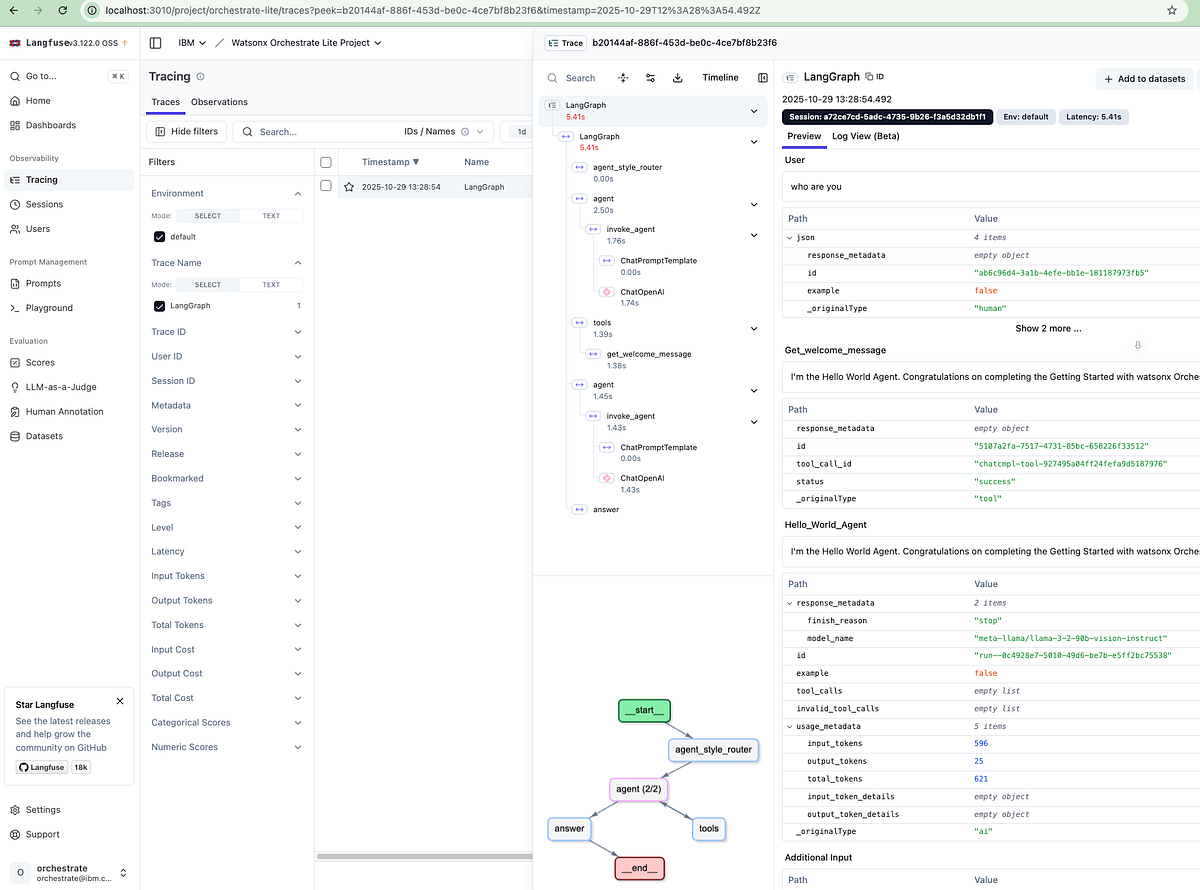Click Add to datasets button
The image size is (1200, 890).
click(1145, 78)
